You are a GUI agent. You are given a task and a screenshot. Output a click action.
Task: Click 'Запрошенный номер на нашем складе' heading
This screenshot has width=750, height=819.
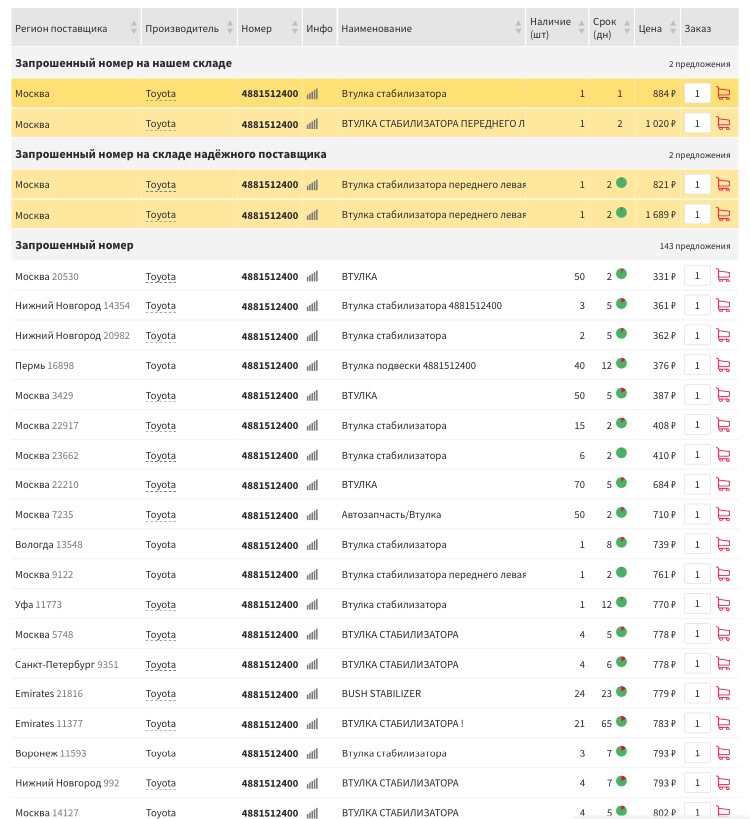pos(123,63)
